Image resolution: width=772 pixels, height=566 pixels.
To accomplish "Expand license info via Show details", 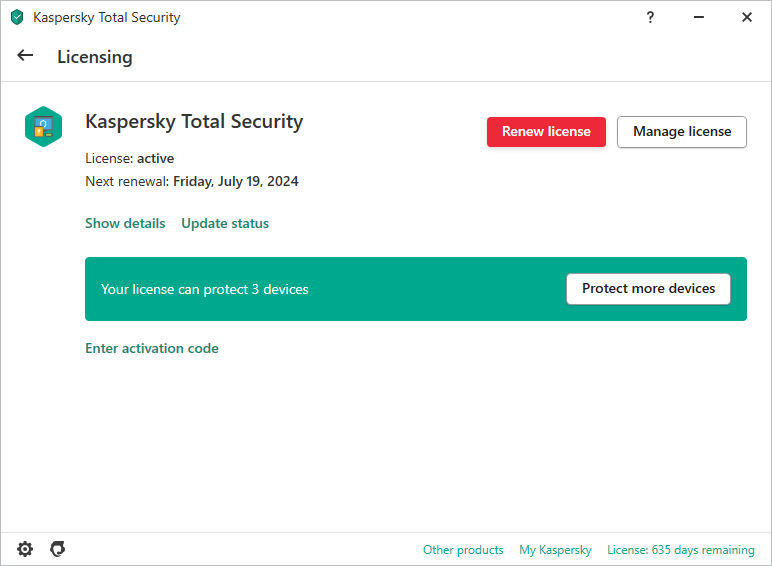I will (x=125, y=223).
